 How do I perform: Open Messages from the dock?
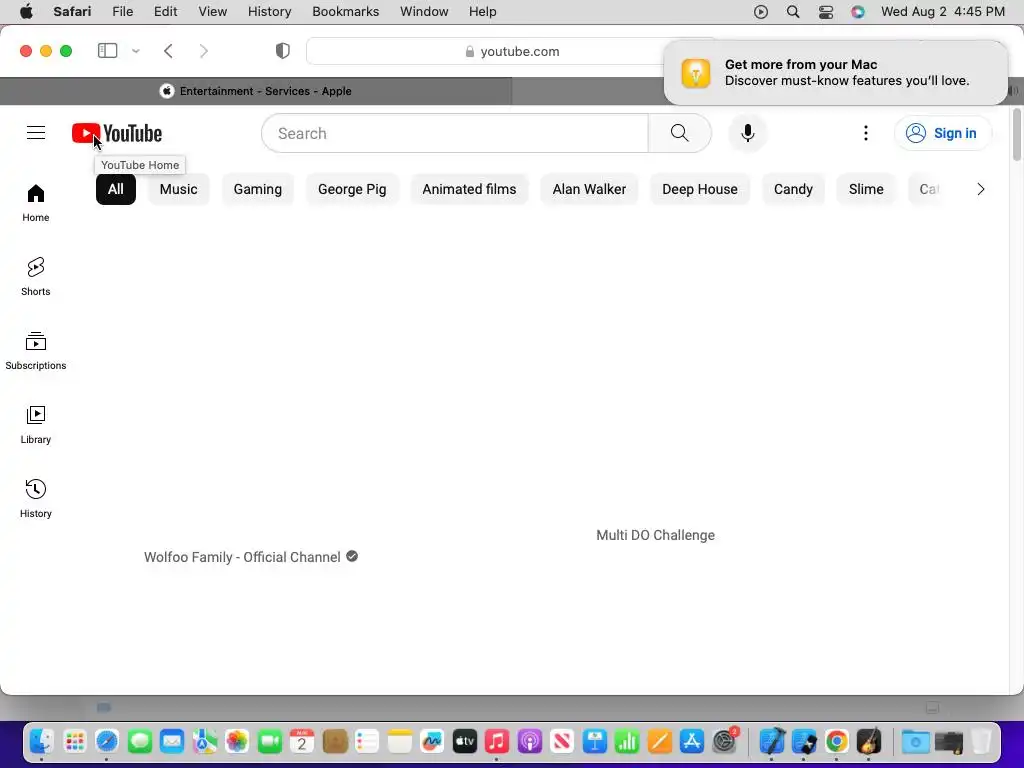[x=140, y=742]
